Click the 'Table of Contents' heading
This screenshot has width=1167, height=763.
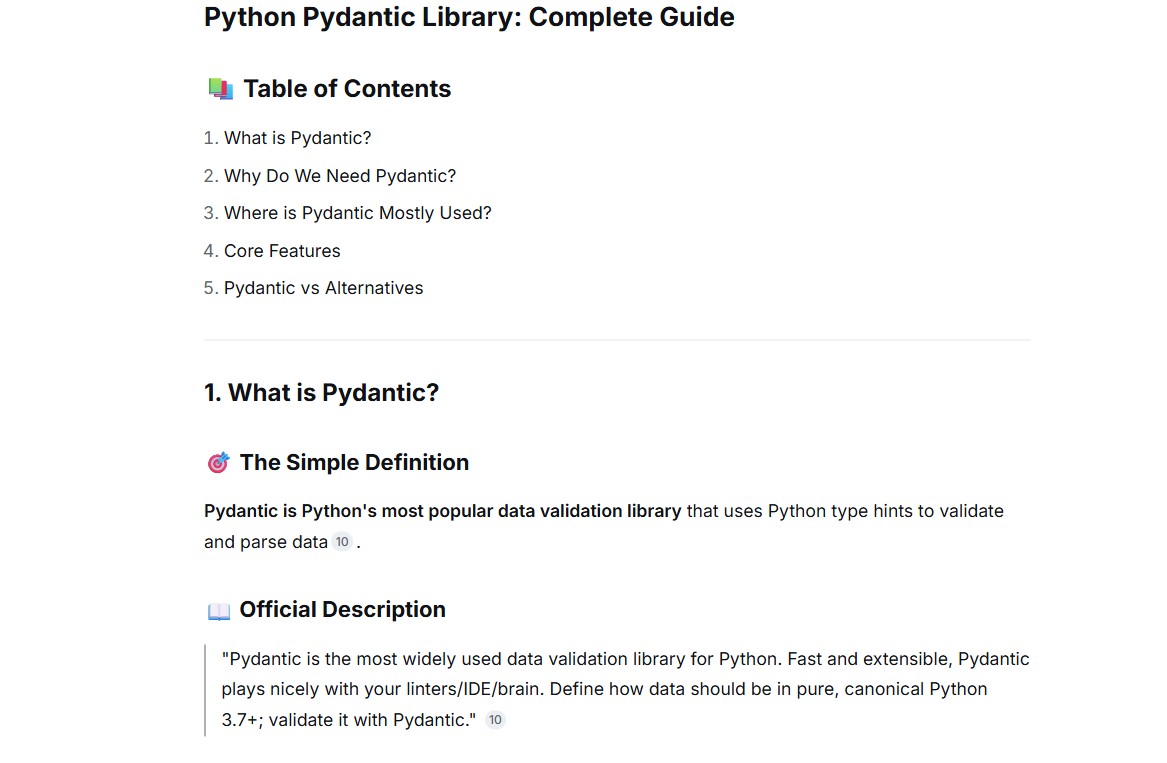tap(347, 89)
